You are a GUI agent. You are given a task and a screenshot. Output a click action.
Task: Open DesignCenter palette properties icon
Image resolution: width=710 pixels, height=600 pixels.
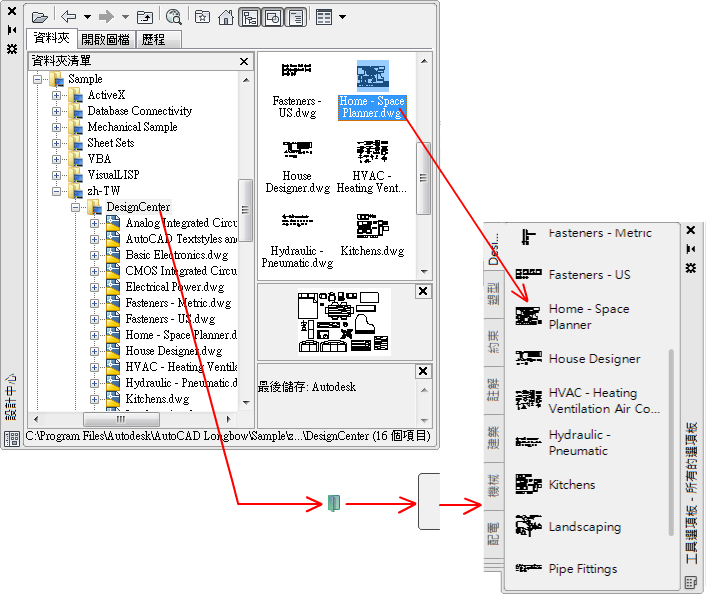point(12,49)
